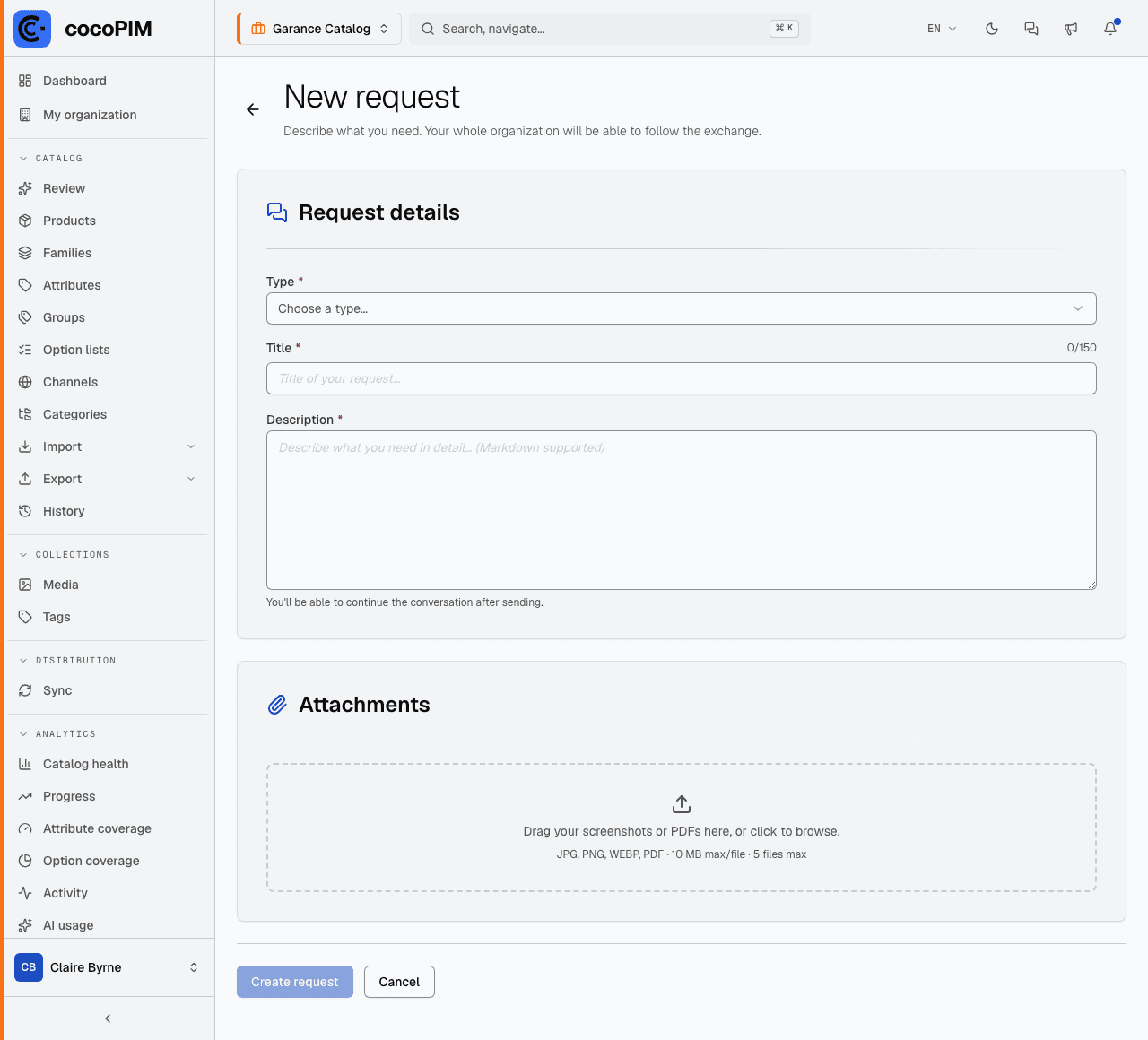The image size is (1148, 1040).
Task: Open Attribute coverage report
Action: click(x=108, y=828)
